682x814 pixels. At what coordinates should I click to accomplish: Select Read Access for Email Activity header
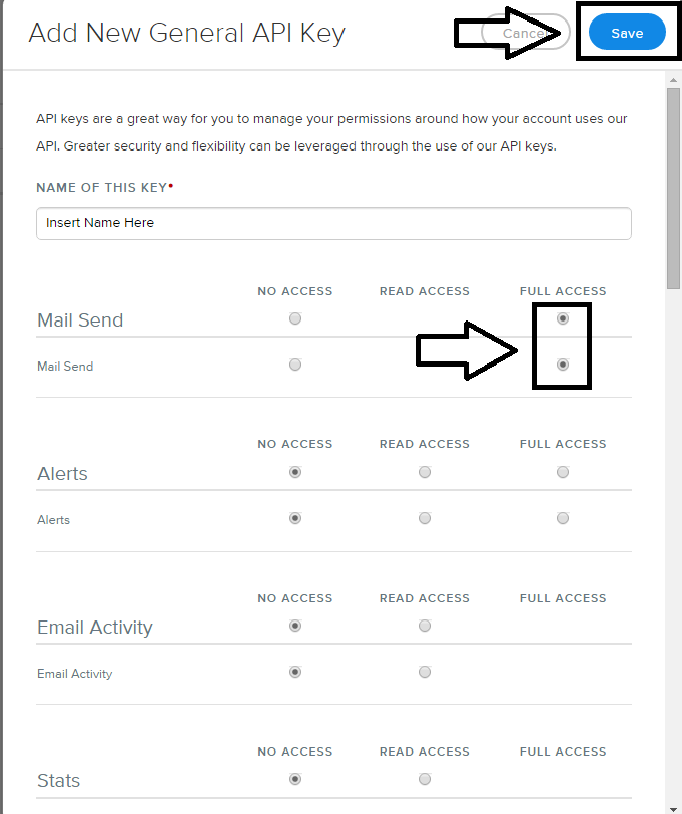[425, 626]
